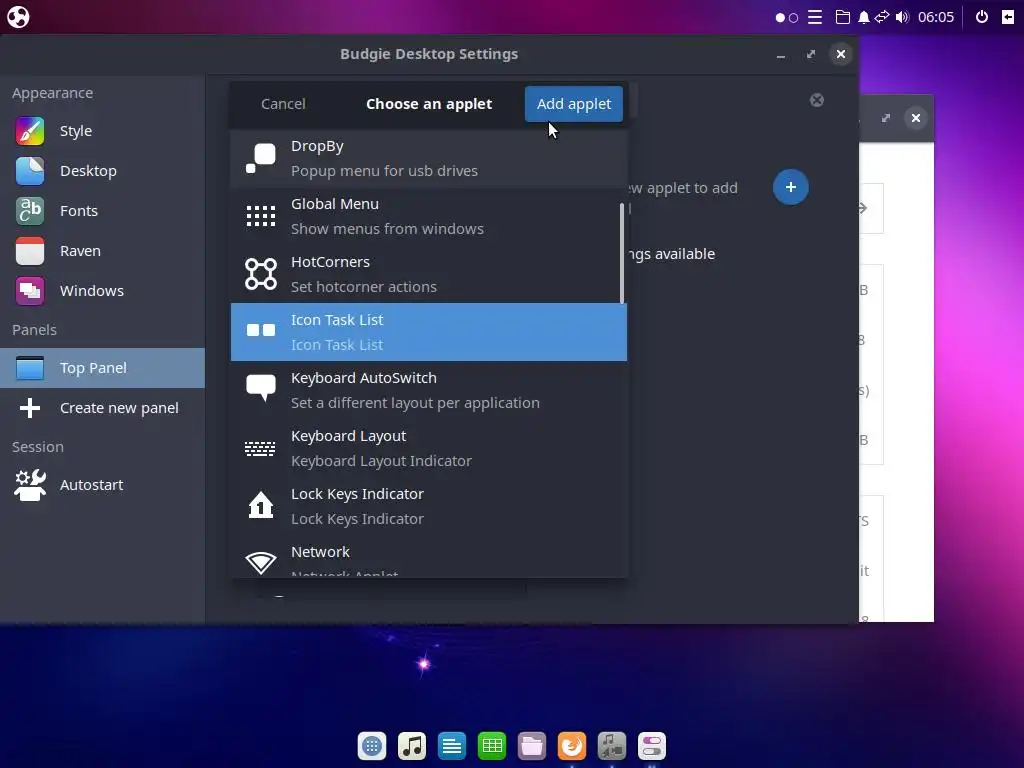Click the Autostart gears icon
Viewport: 1024px width, 768px height.
click(30, 485)
